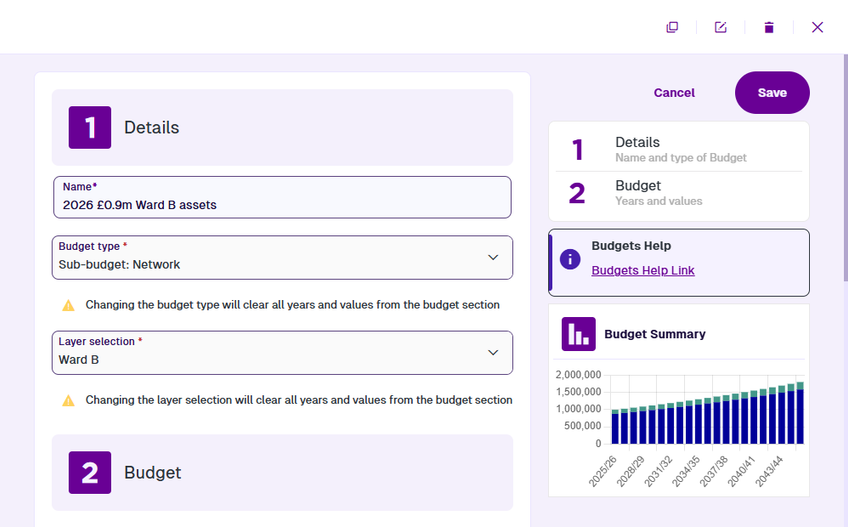The width and height of the screenshot is (848, 527).
Task: Click the vertical page scrollbar
Action: tap(845, 168)
